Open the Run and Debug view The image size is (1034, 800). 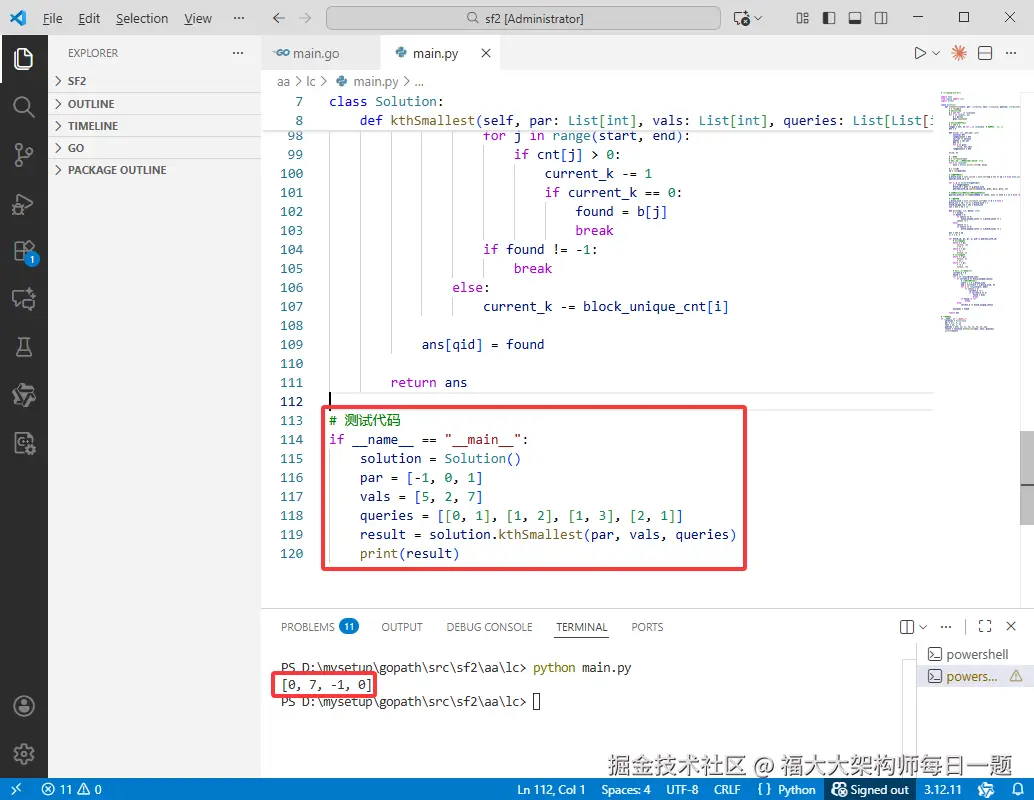[x=24, y=204]
